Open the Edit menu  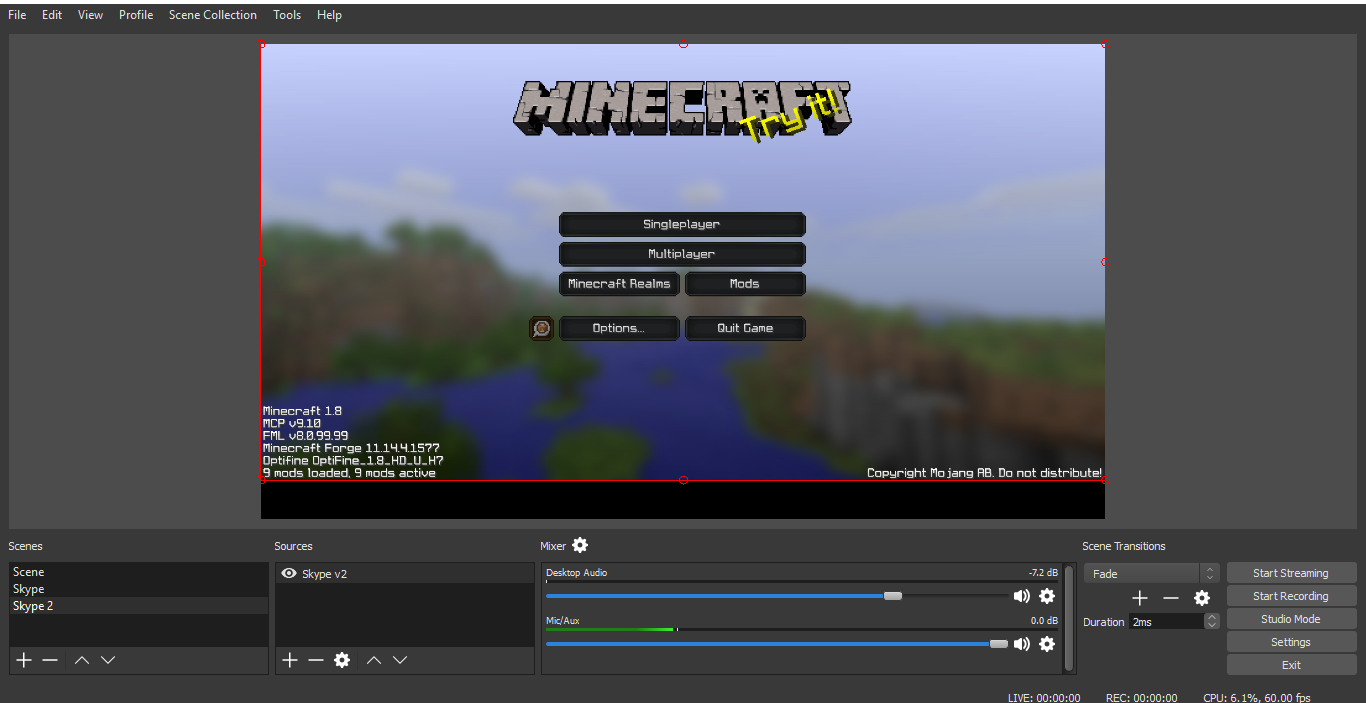(x=52, y=15)
